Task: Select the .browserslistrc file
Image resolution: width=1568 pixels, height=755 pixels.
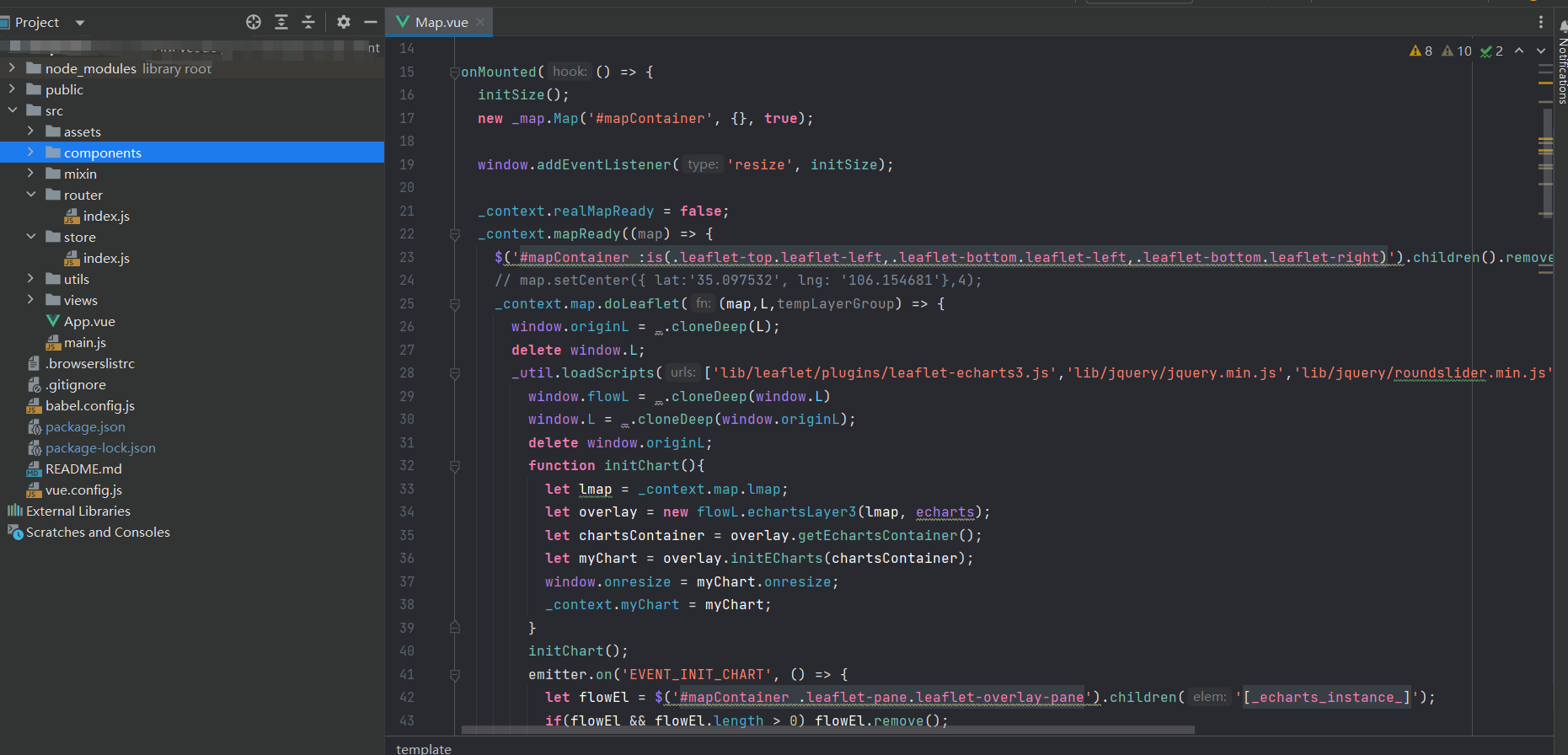Action: click(x=90, y=363)
